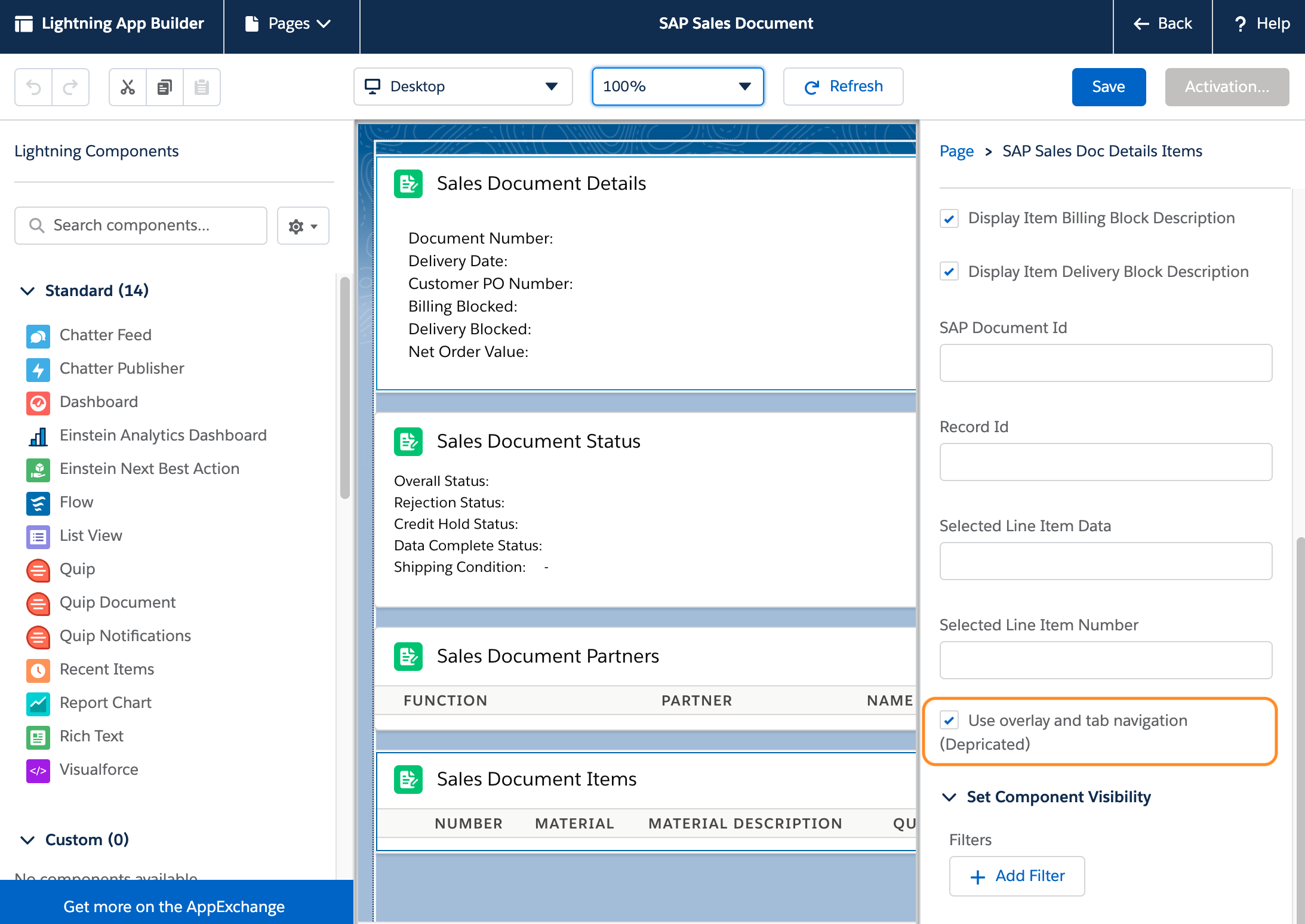Select the Sales Document Details title text
This screenshot has height=924, width=1305.
(x=541, y=183)
